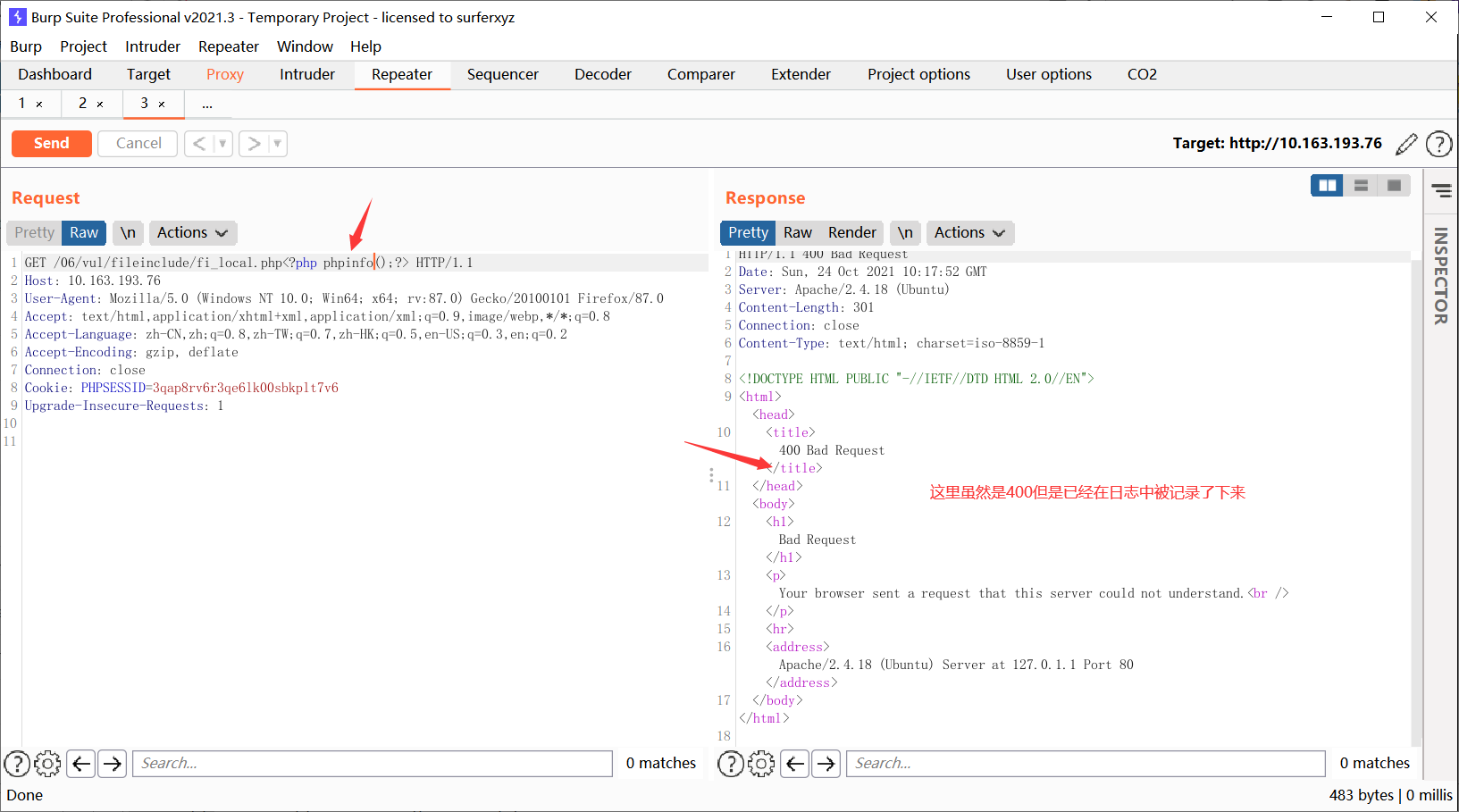Close Repeater tab 3

[162, 105]
